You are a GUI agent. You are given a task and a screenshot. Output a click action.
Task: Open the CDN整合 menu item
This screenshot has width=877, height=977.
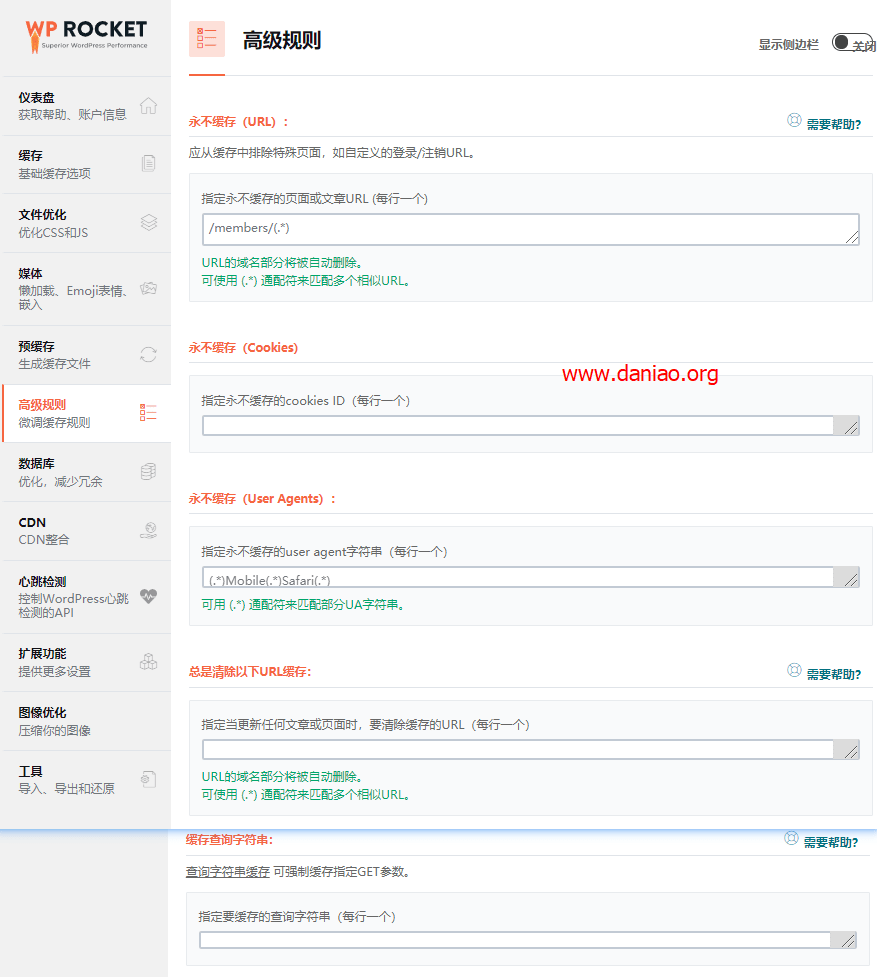(86, 531)
